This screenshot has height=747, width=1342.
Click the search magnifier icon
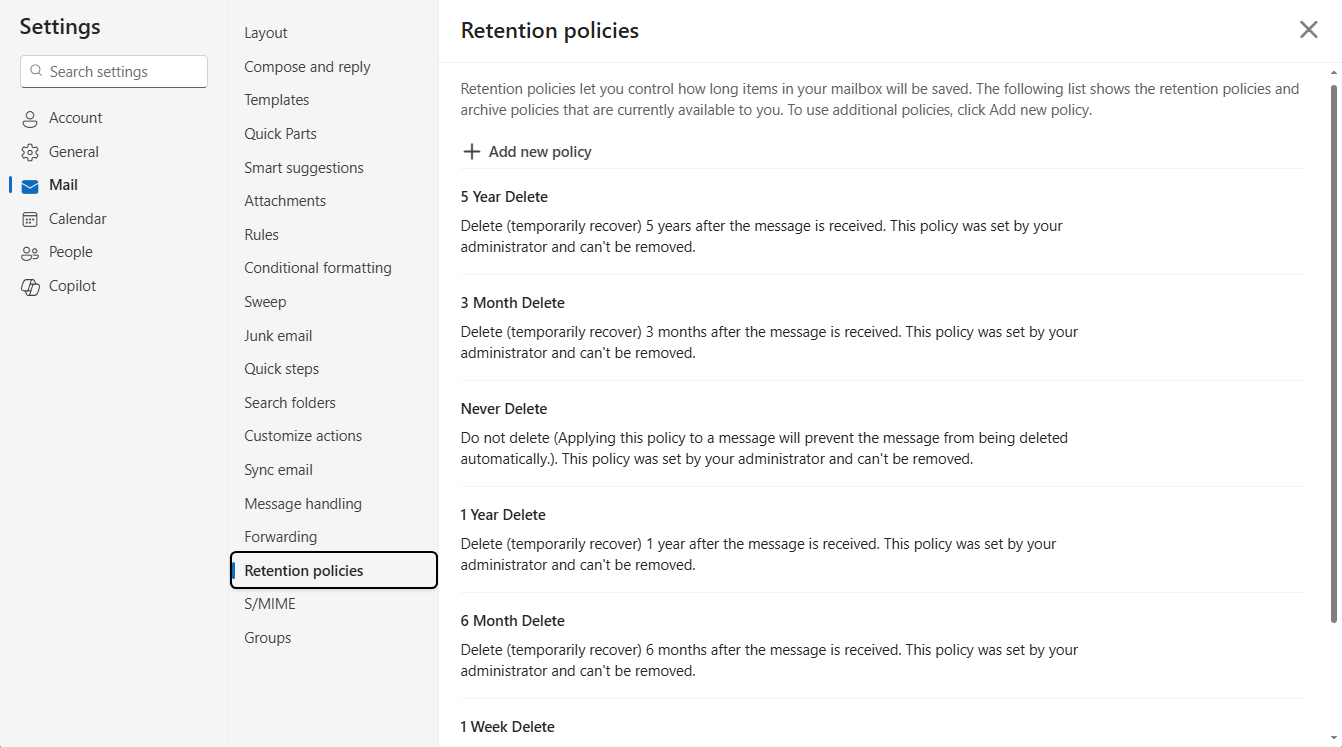(37, 71)
